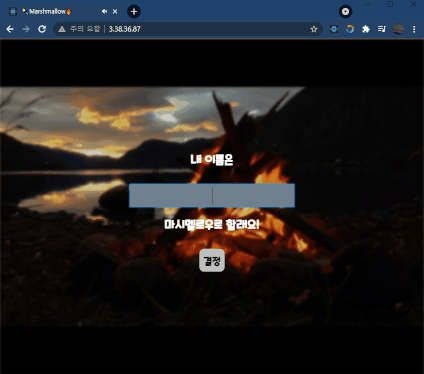The width and height of the screenshot is (424, 374).
Task: Click the '내 이름은' heading text
Action: 212,160
